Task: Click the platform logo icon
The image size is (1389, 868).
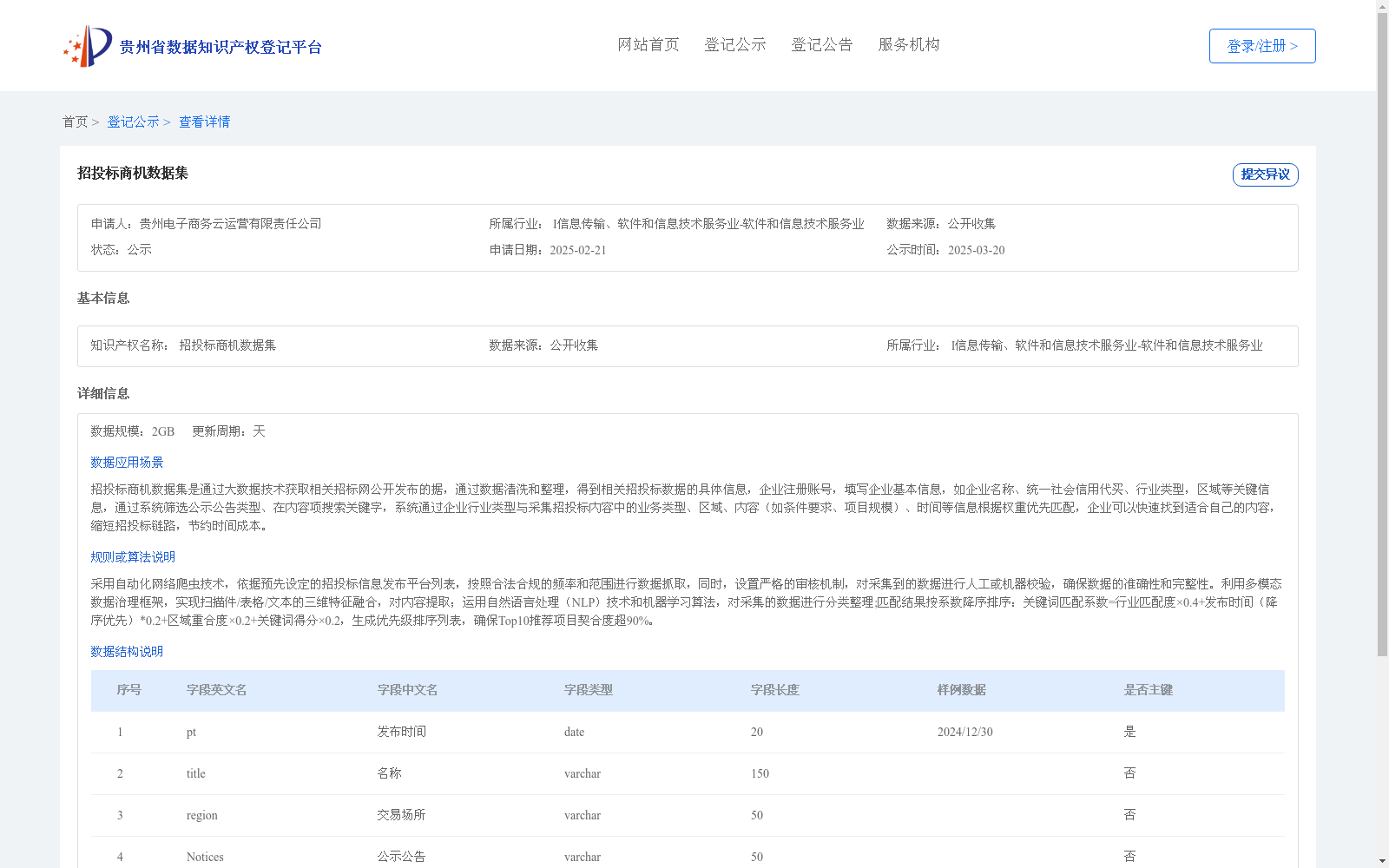Action: 88,46
